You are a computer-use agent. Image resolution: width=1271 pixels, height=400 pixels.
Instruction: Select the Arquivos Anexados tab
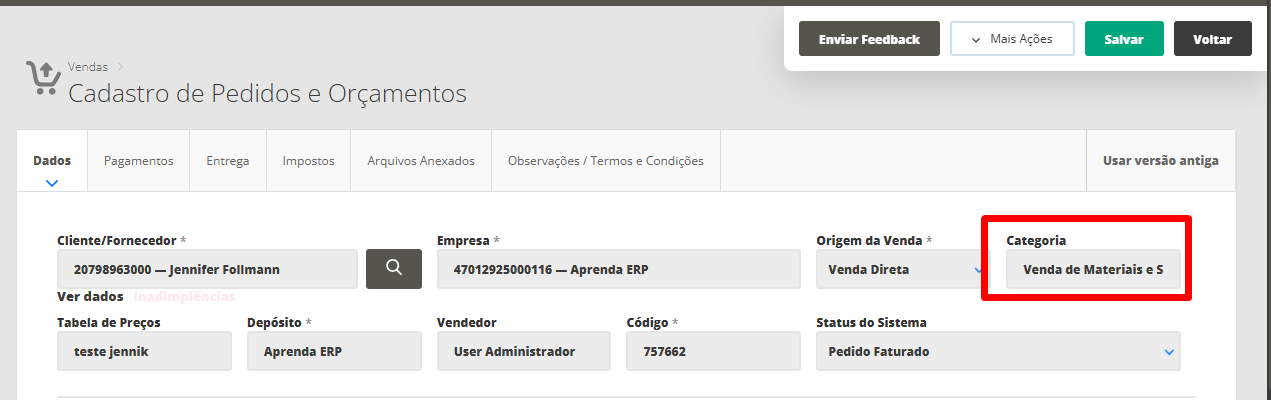tap(421, 161)
